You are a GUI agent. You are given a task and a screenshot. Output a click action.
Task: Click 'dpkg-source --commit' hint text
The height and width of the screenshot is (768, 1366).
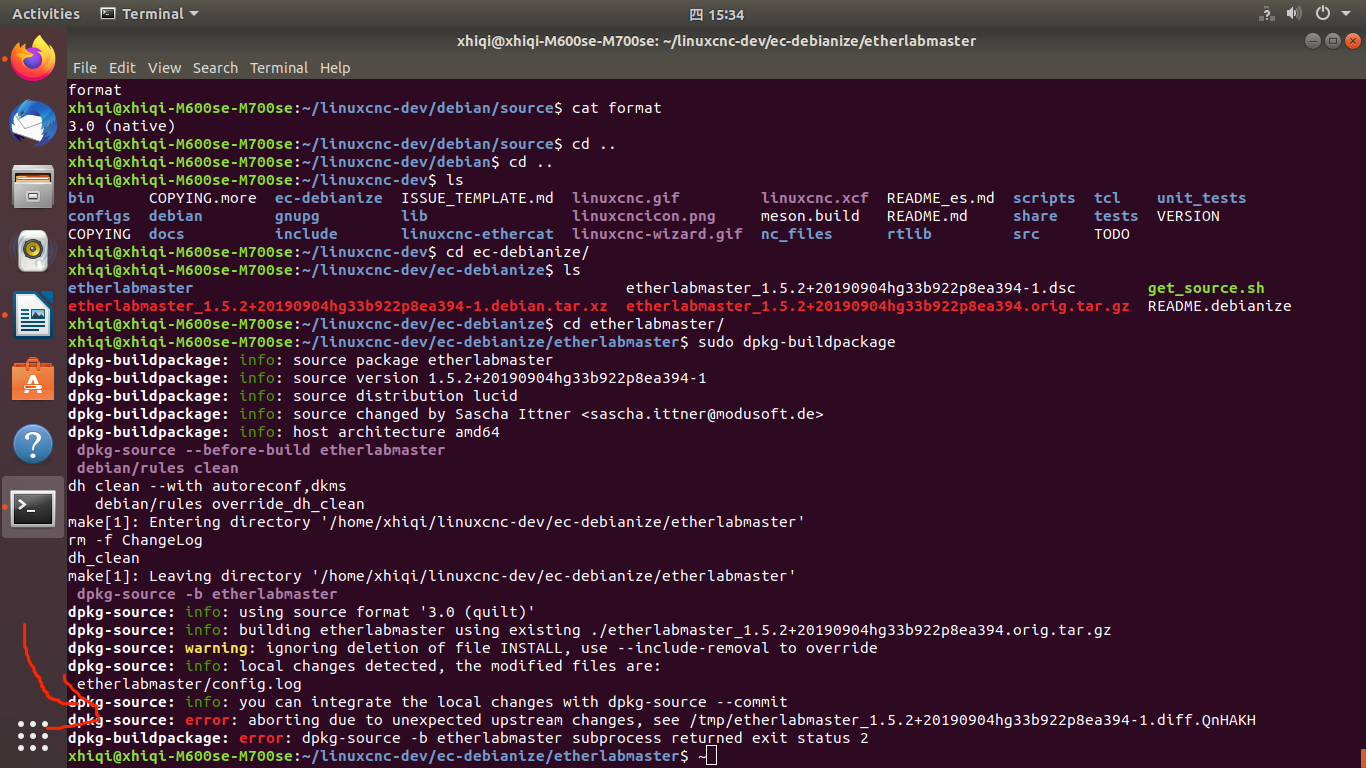click(x=697, y=702)
